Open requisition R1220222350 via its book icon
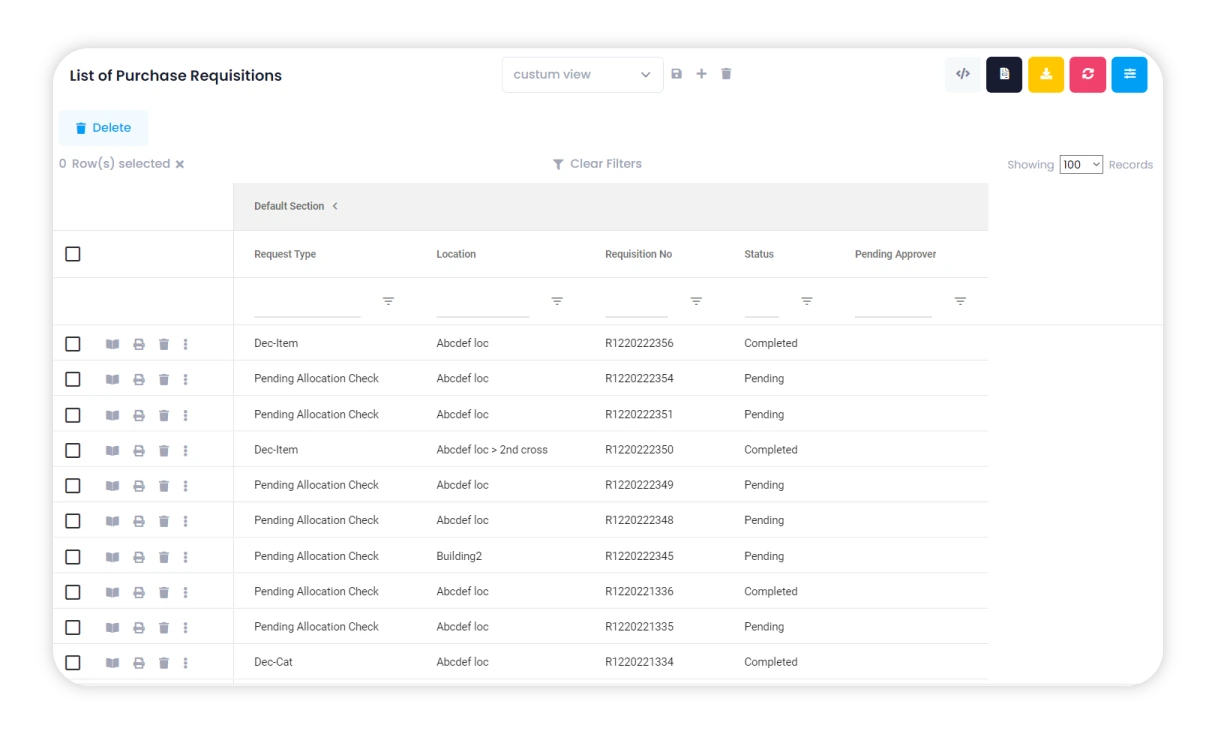This screenshot has width=1215, height=734. tap(114, 450)
